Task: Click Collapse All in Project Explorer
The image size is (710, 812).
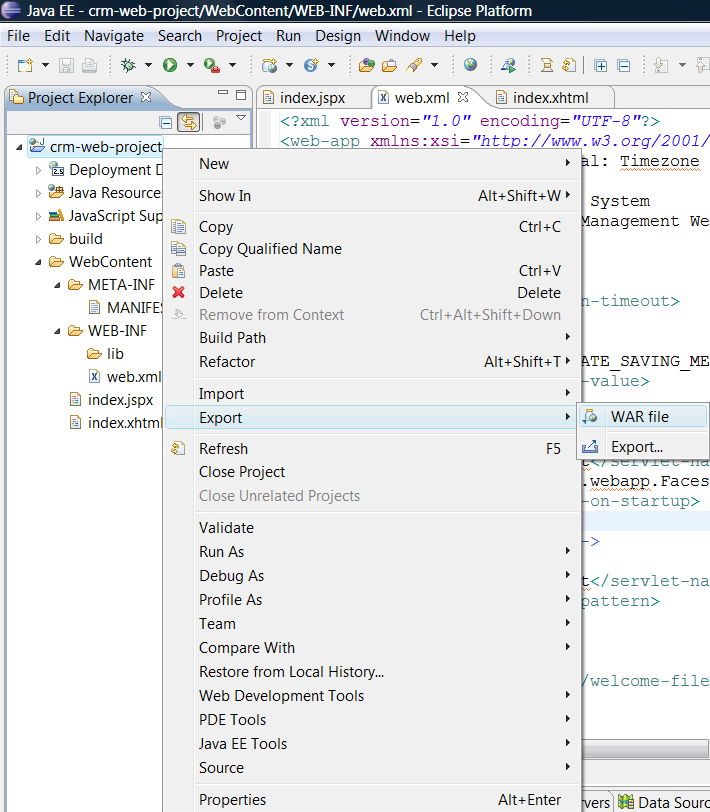Action: (166, 123)
